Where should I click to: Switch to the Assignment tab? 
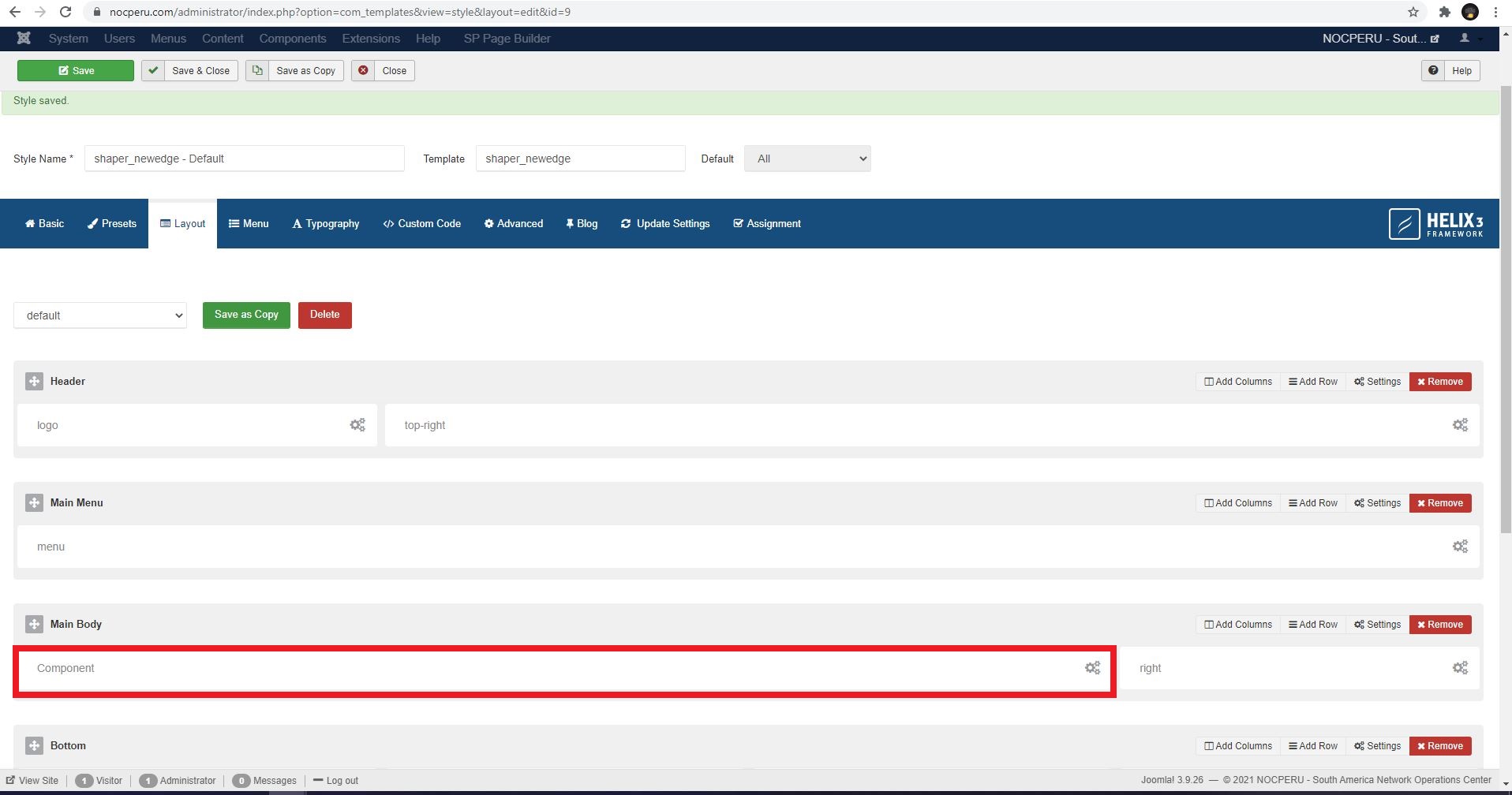767,224
